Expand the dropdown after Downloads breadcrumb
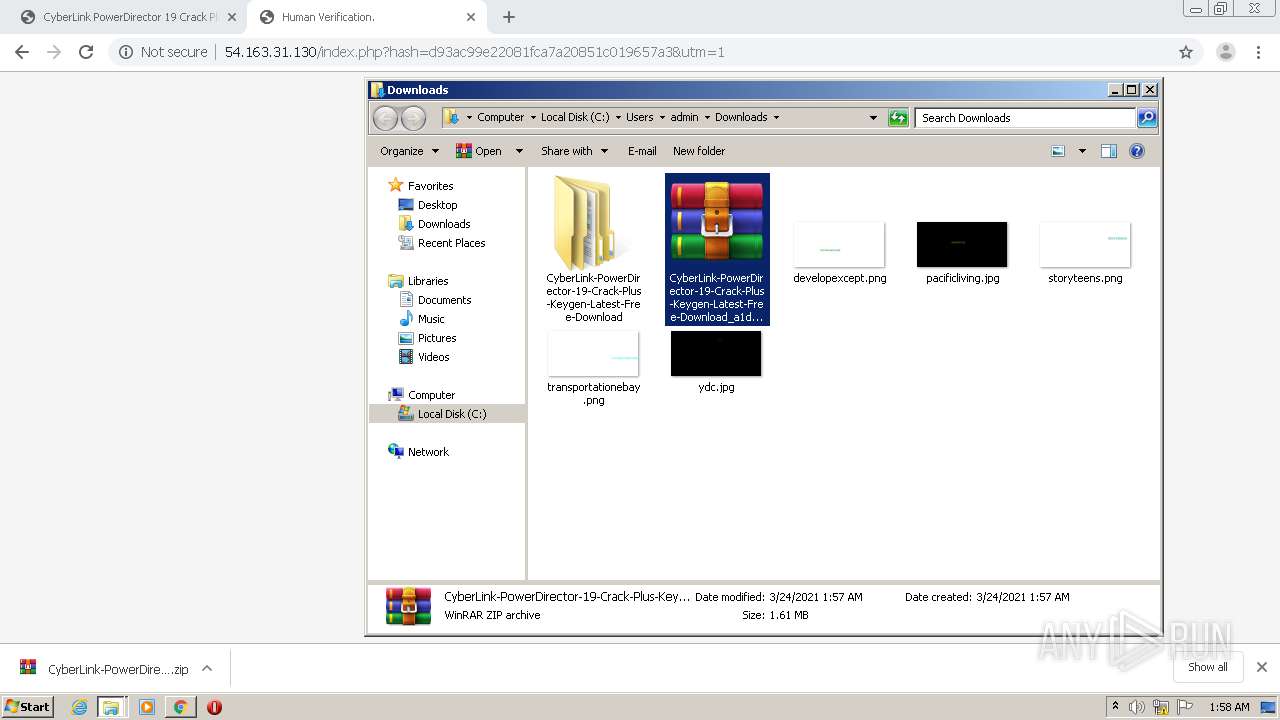This screenshot has height=720, width=1280. pyautogui.click(x=776, y=117)
